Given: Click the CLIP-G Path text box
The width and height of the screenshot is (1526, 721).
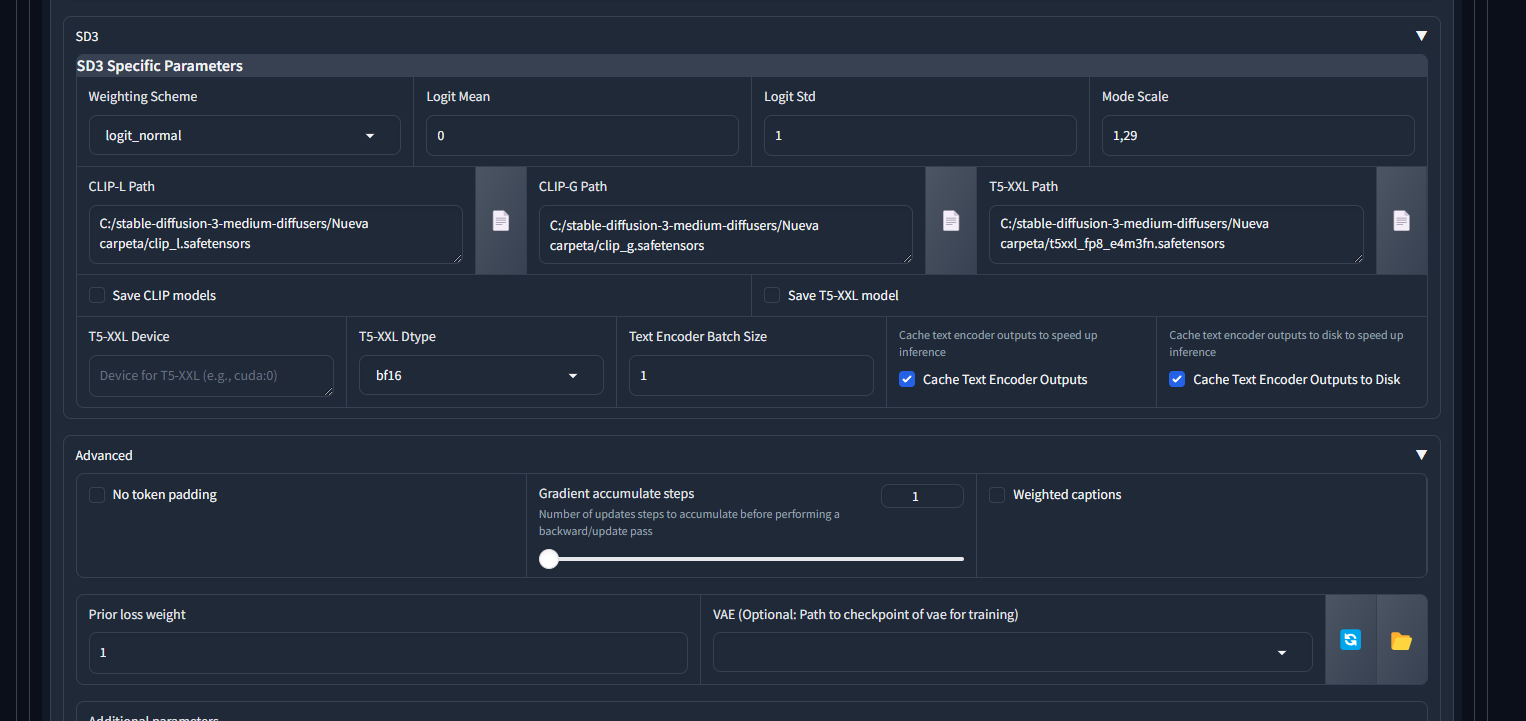Looking at the screenshot, I should (x=726, y=234).
